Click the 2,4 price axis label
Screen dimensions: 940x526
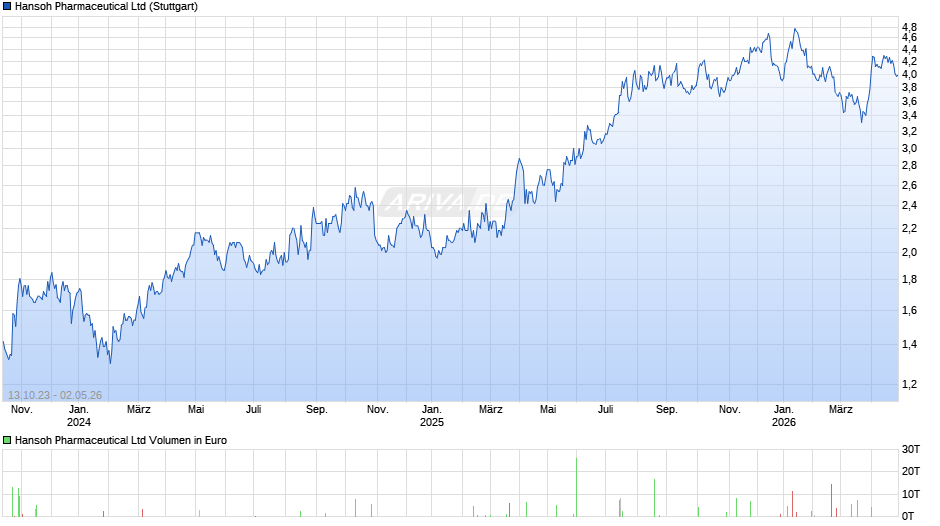coord(909,206)
